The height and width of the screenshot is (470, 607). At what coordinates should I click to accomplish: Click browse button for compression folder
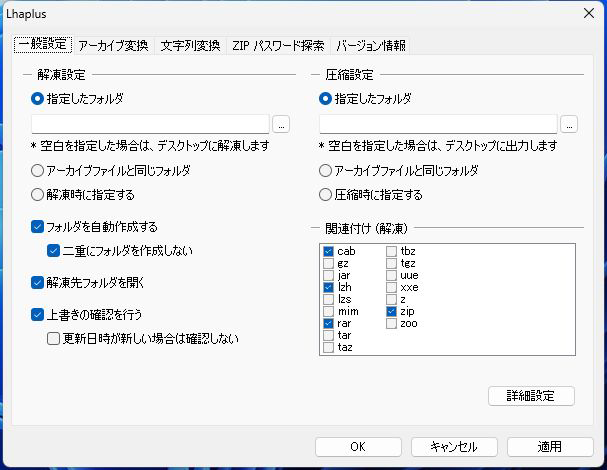tap(569, 124)
